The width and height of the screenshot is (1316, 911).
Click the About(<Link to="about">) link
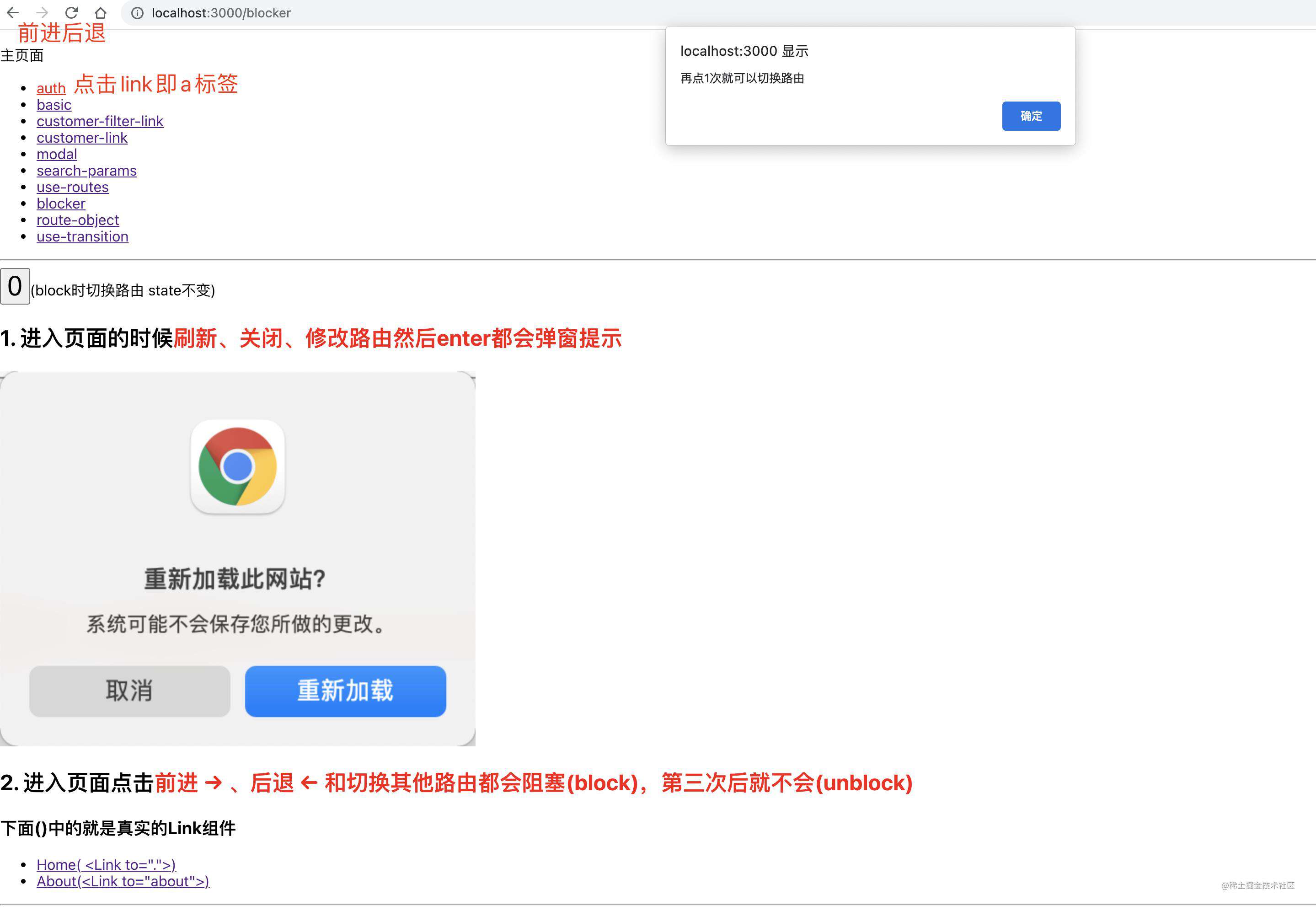[122, 880]
